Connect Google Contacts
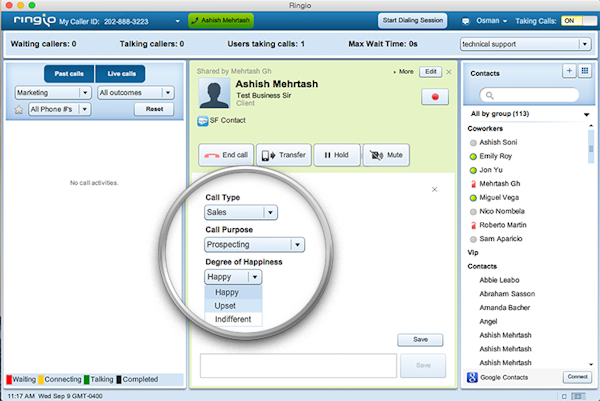The image size is (600, 401). 577,377
